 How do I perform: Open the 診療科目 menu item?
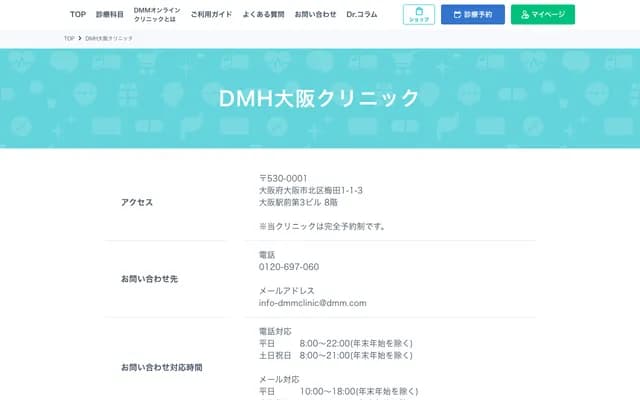pyautogui.click(x=109, y=14)
